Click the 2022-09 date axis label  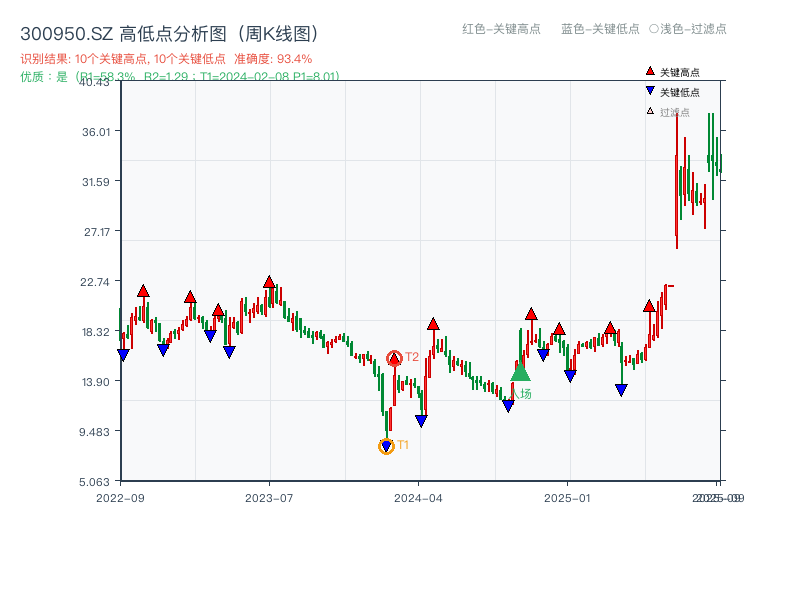(x=120, y=498)
